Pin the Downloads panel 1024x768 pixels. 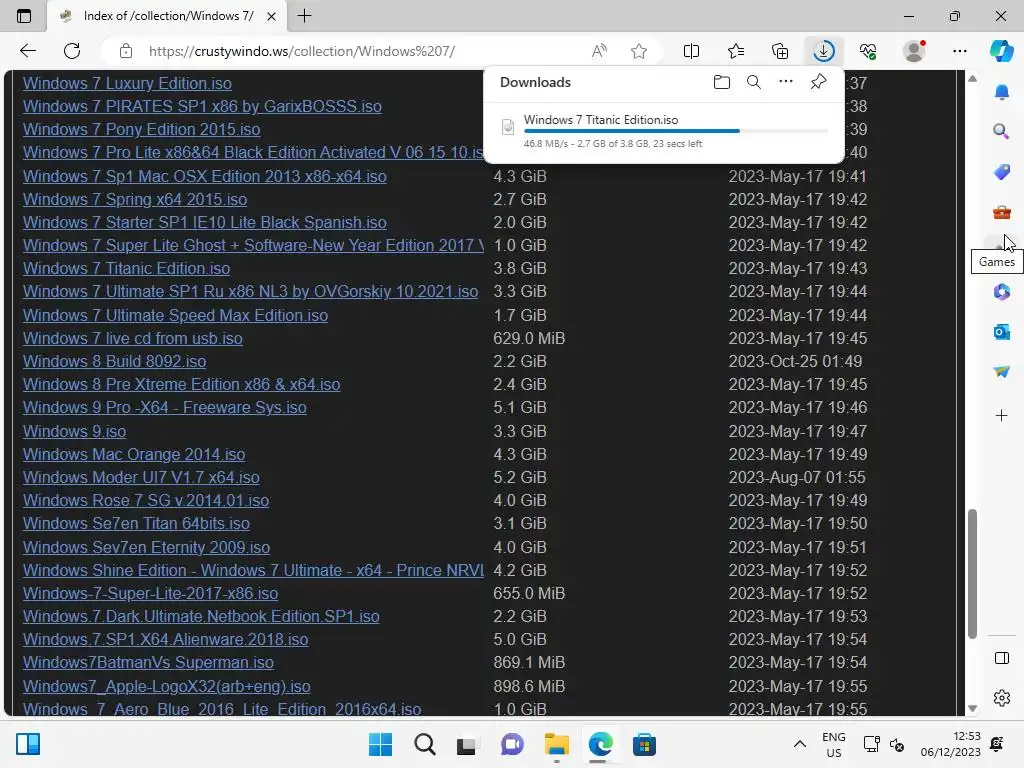(818, 82)
